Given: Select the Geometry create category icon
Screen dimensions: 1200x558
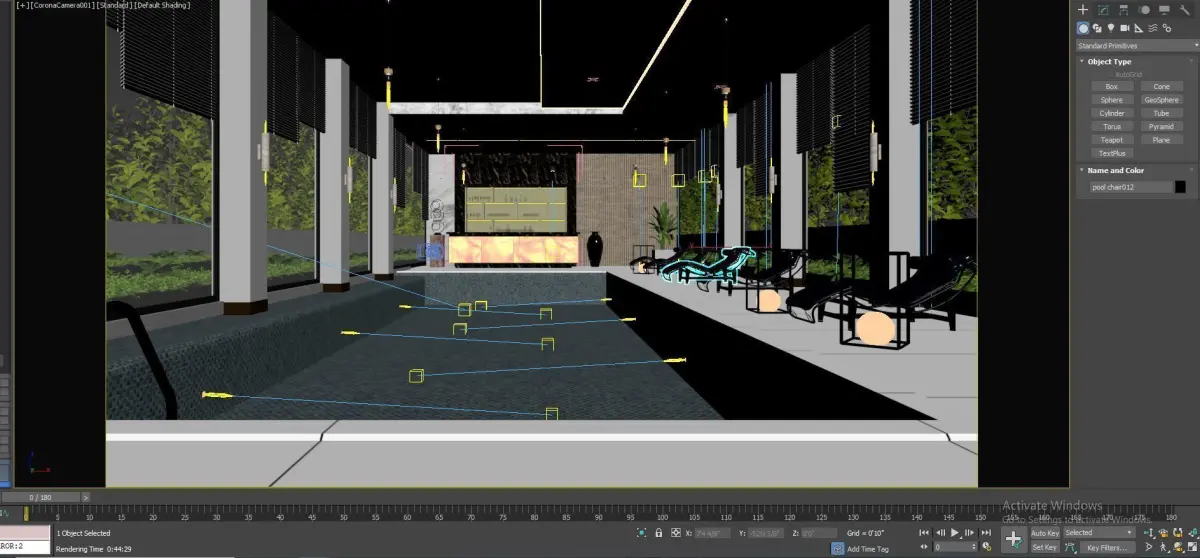Looking at the screenshot, I should click(1083, 28).
